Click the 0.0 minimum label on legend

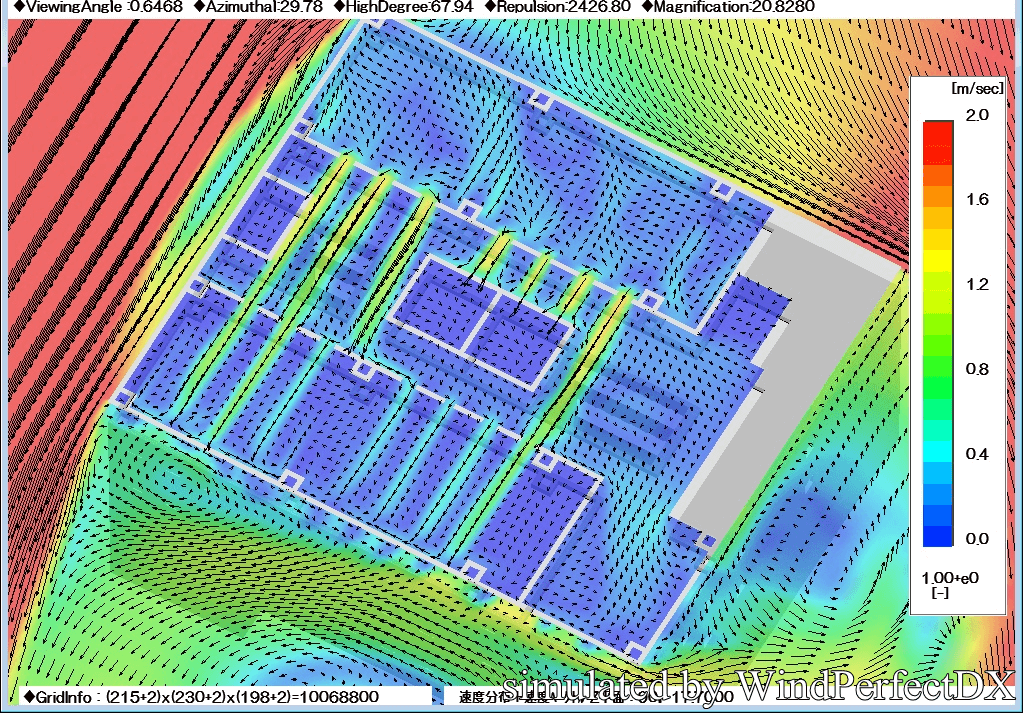click(976, 539)
